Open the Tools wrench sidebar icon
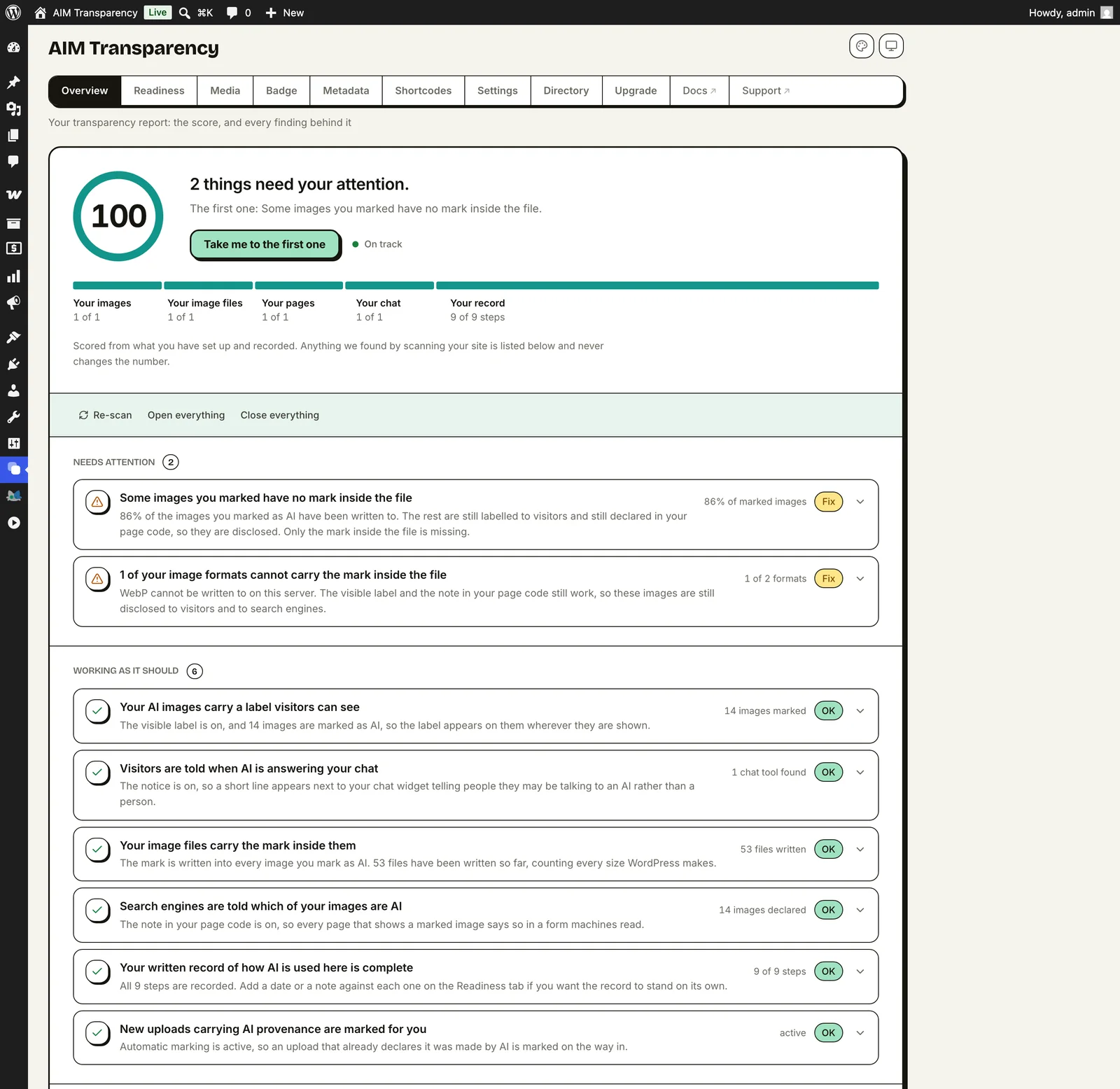Image resolution: width=1120 pixels, height=1089 pixels. (13, 417)
